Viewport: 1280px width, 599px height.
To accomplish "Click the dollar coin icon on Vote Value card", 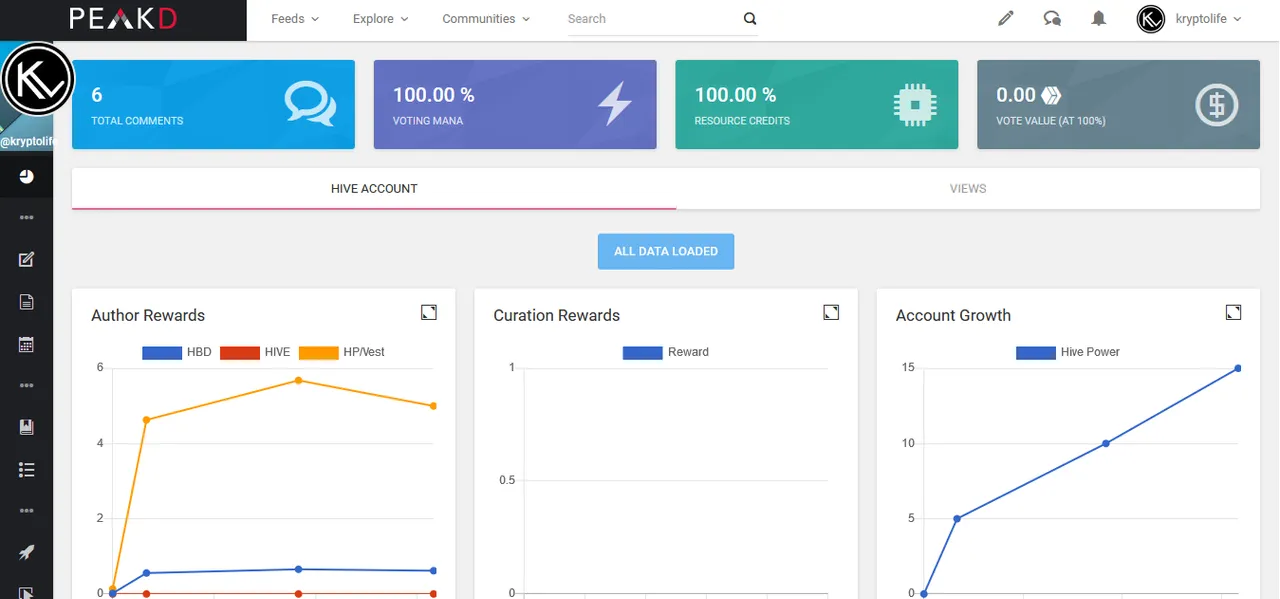I will coord(1217,104).
